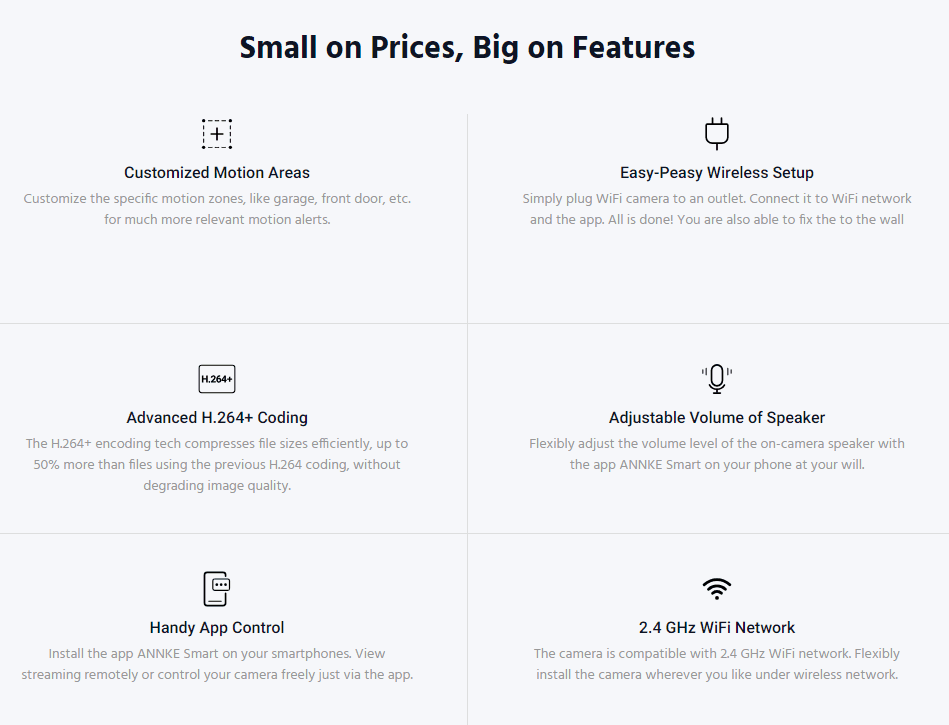
Task: Click the on-camera speaker volume description
Action: click(717, 454)
